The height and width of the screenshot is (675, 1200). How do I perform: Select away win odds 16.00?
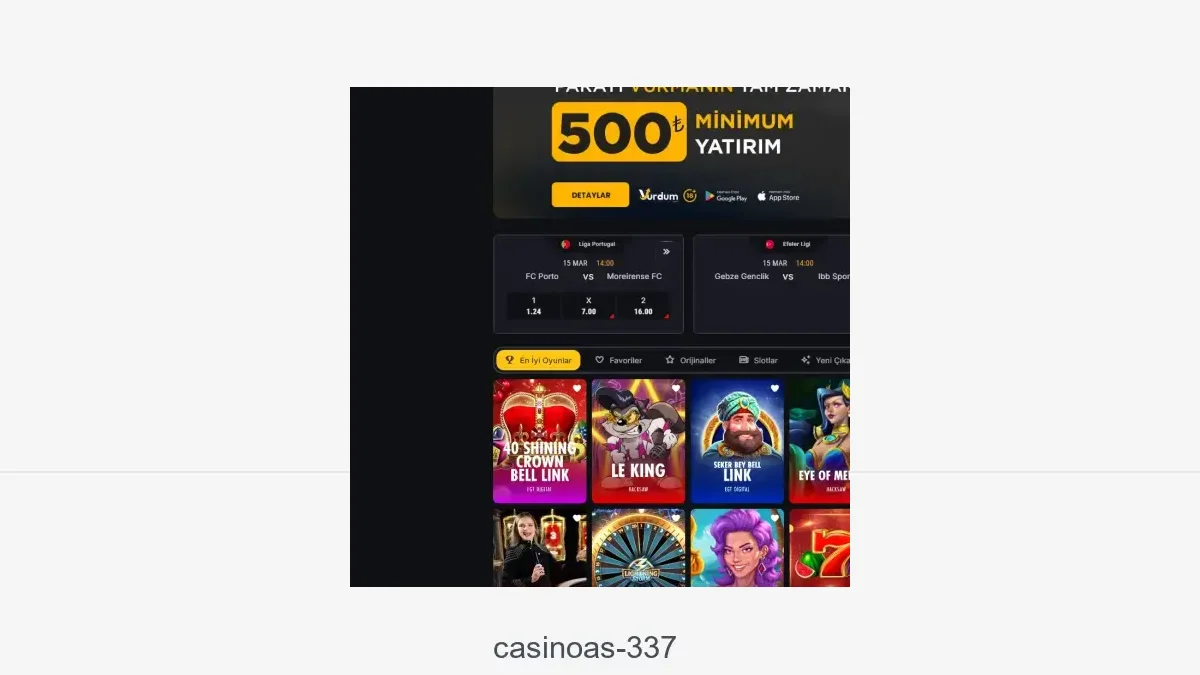(x=643, y=306)
